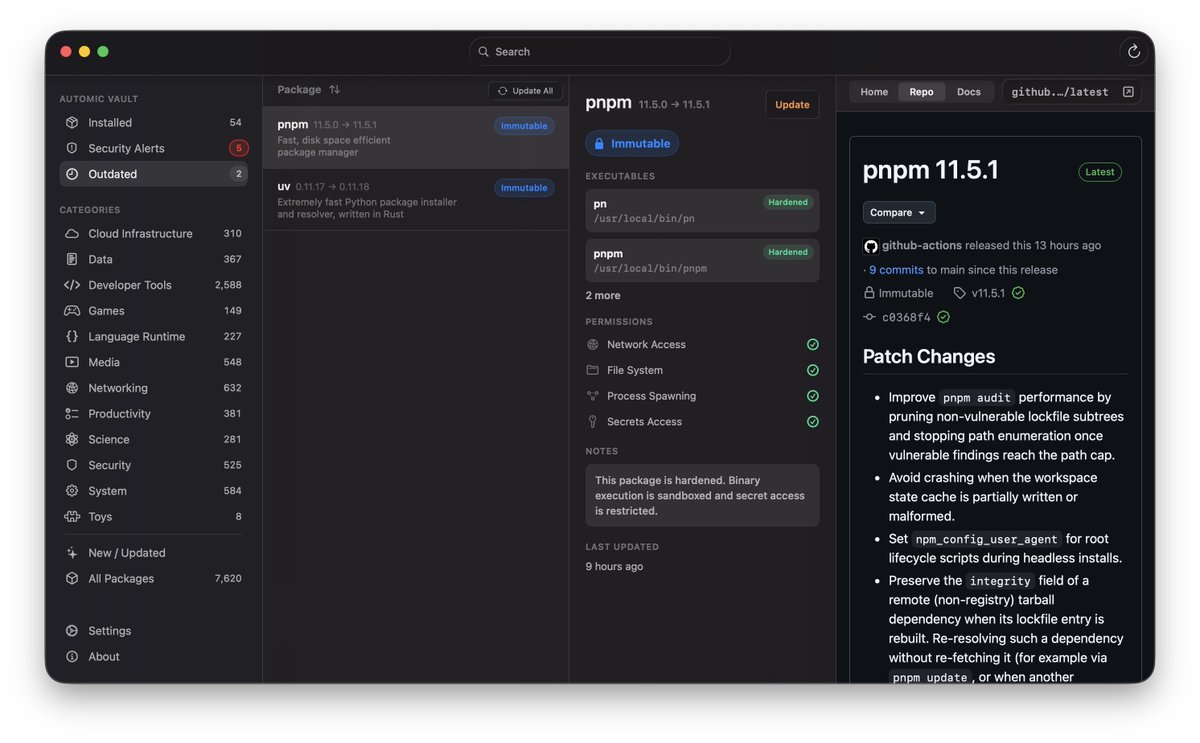The height and width of the screenshot is (743, 1200).
Task: Click the Data category icon
Action: (72, 259)
